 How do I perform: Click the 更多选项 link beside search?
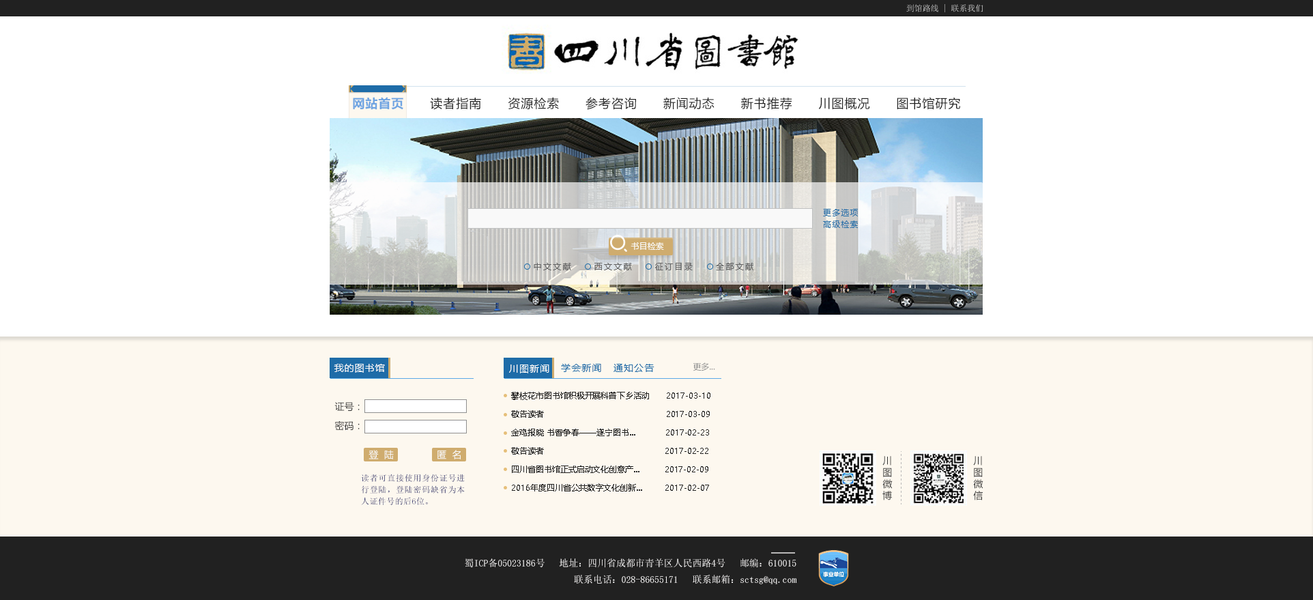[840, 213]
